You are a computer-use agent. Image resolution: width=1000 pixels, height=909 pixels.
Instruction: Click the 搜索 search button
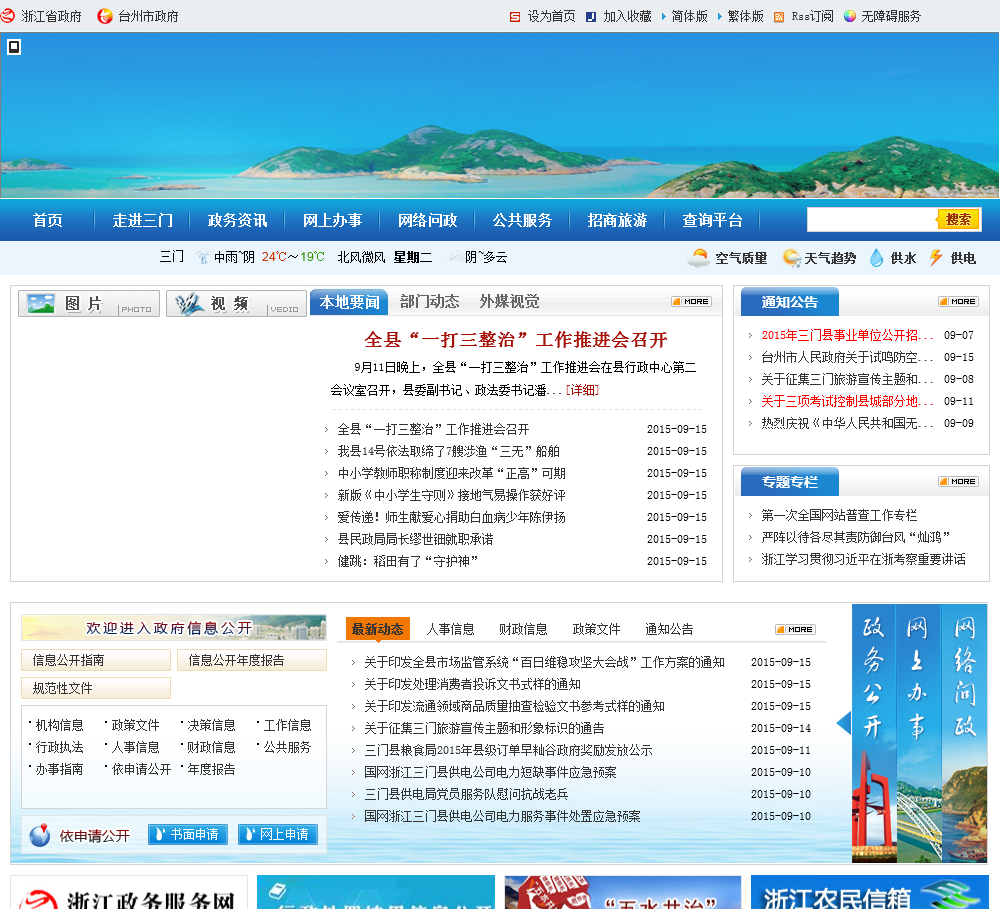tap(958, 219)
